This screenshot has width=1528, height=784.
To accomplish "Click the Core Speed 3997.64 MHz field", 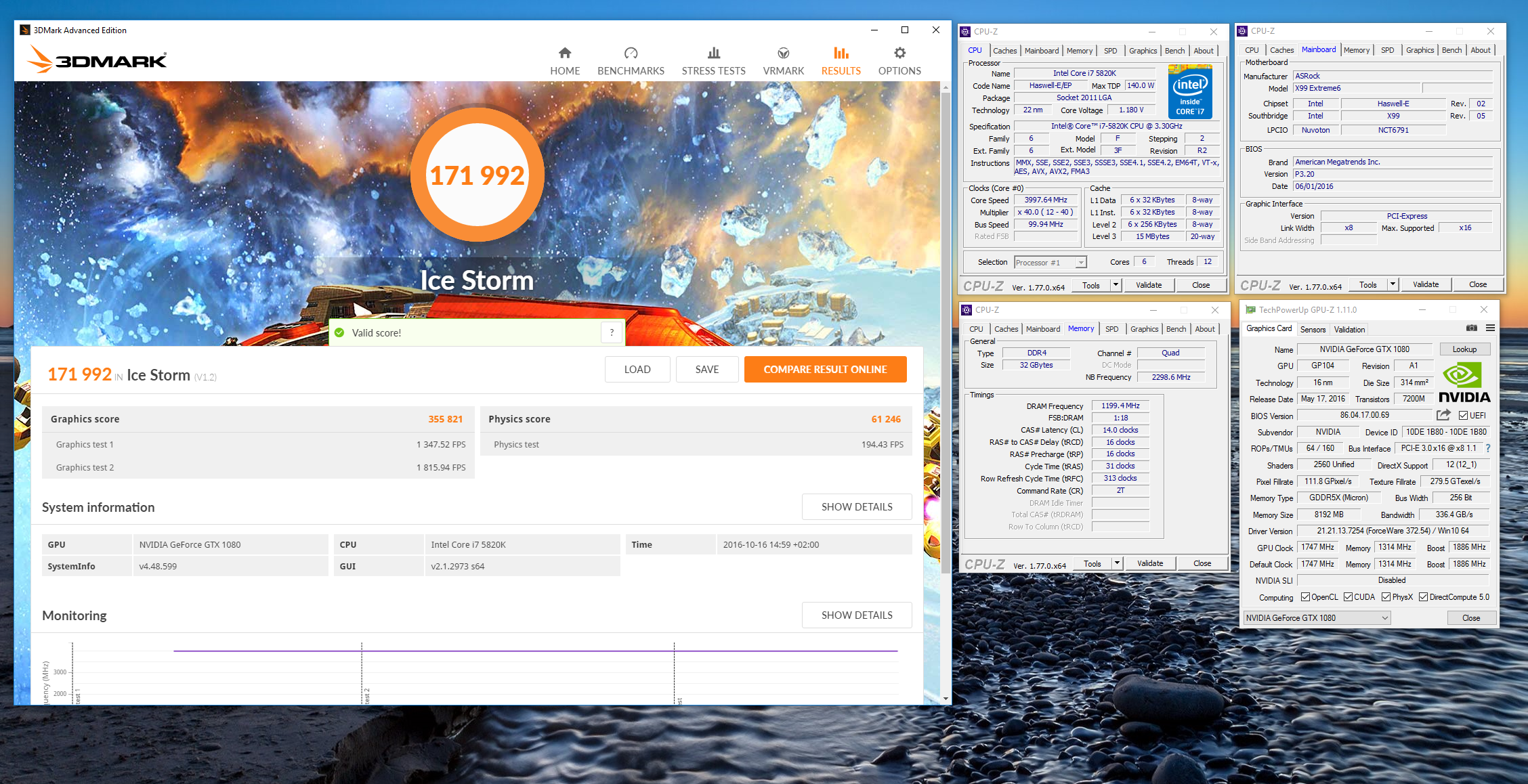I will (1045, 200).
